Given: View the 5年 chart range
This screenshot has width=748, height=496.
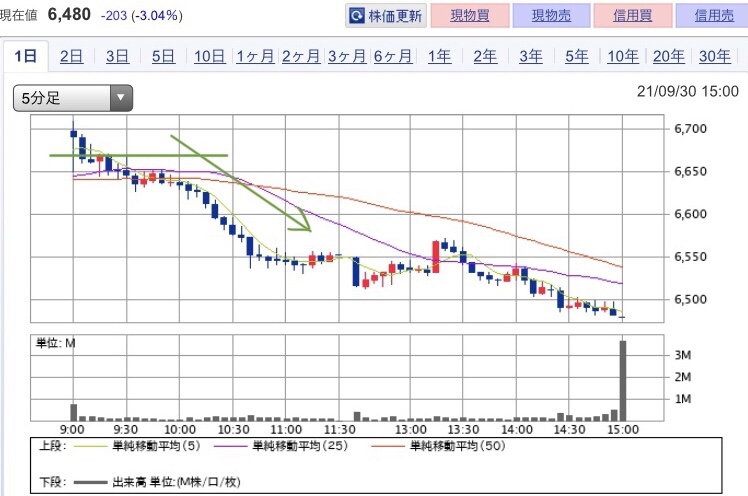Looking at the screenshot, I should [x=577, y=56].
